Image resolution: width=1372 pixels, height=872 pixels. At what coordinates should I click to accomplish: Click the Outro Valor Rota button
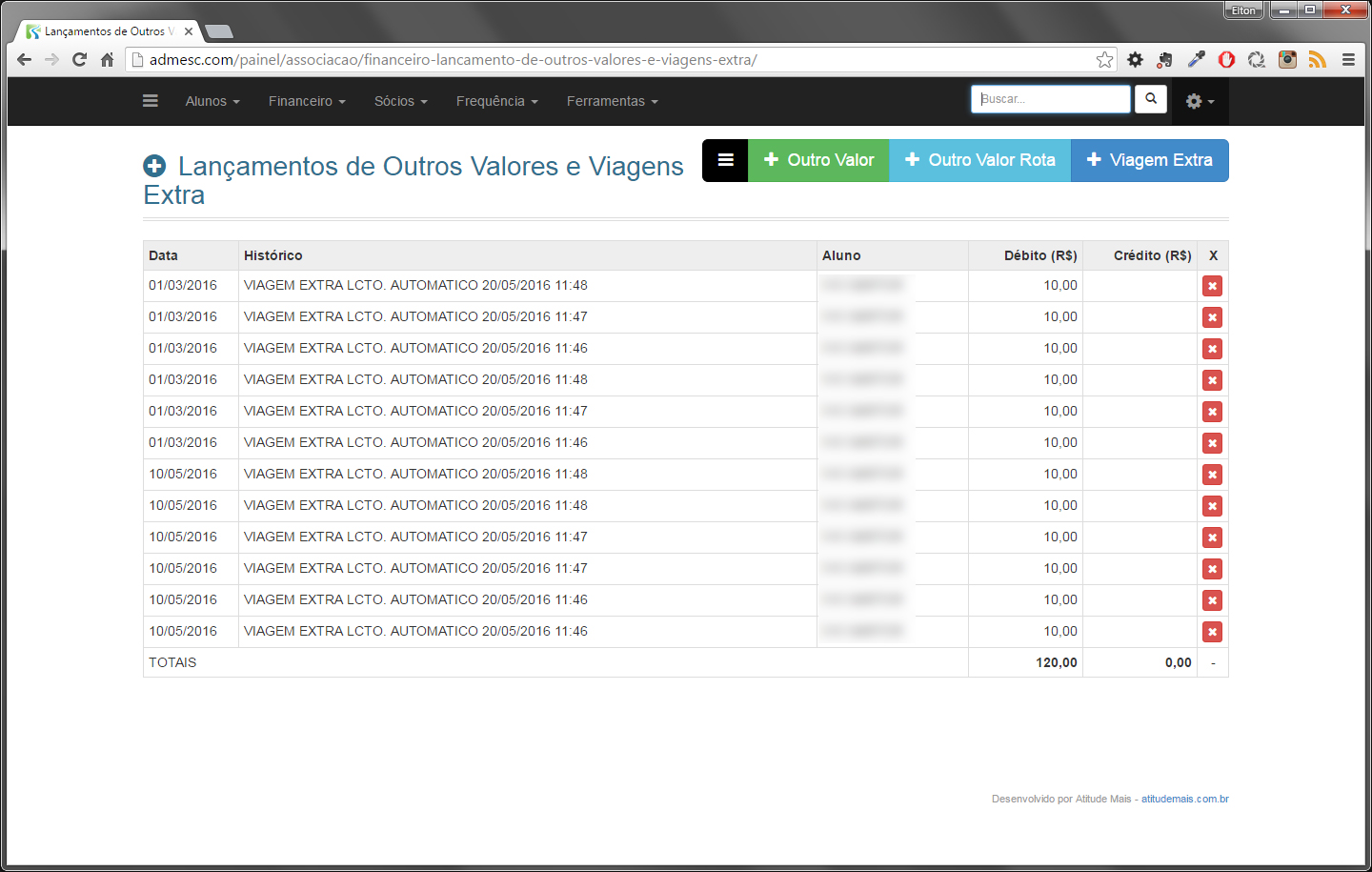(979, 160)
